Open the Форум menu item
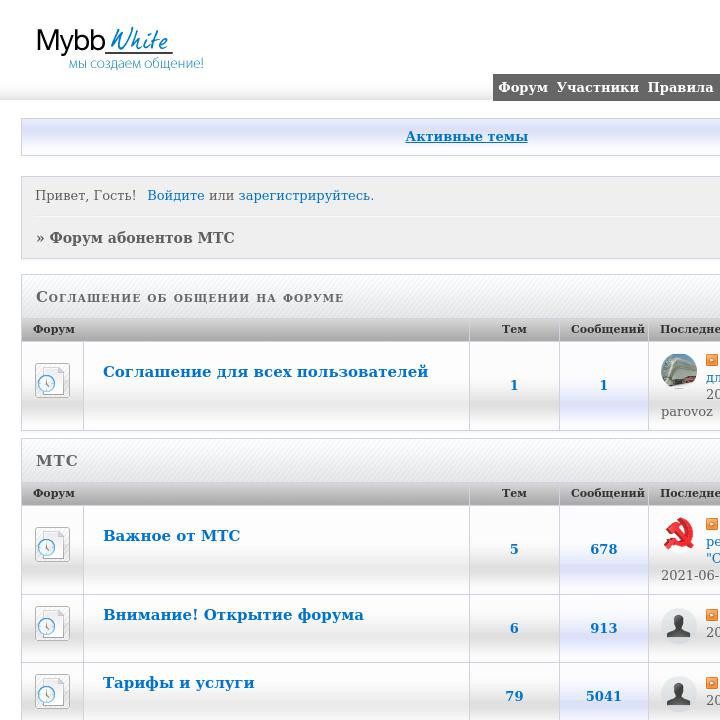The image size is (720, 720). (523, 87)
